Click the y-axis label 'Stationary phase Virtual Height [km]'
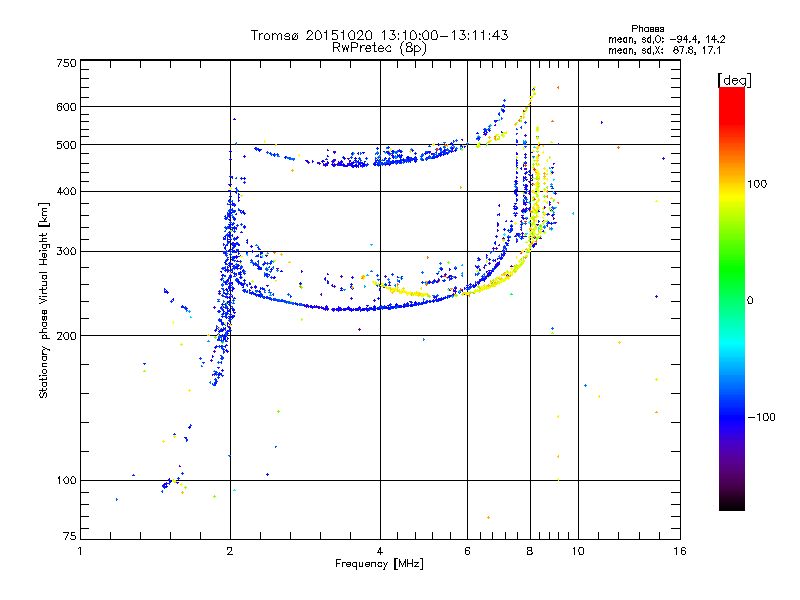This screenshot has width=800, height=600. tap(44, 300)
